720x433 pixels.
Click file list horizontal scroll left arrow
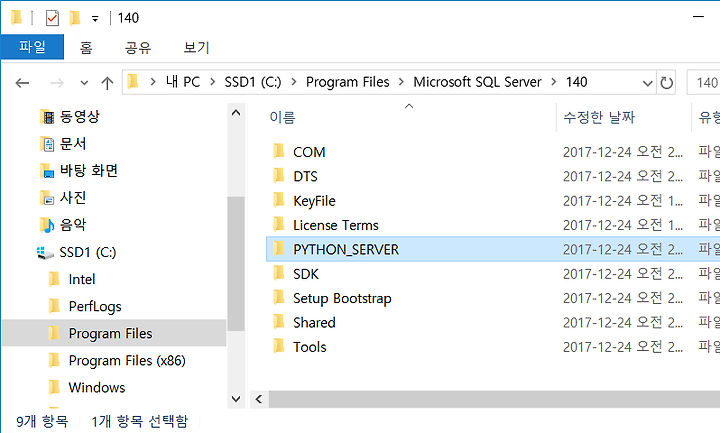click(259, 399)
